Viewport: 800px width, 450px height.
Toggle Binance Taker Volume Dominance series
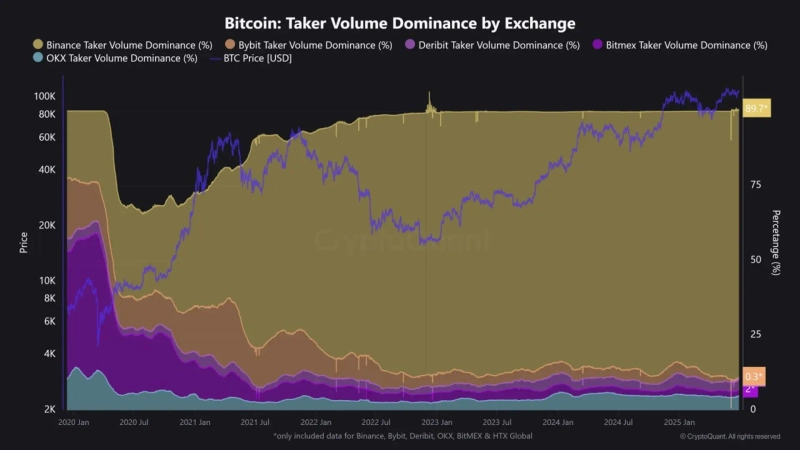coord(130,45)
